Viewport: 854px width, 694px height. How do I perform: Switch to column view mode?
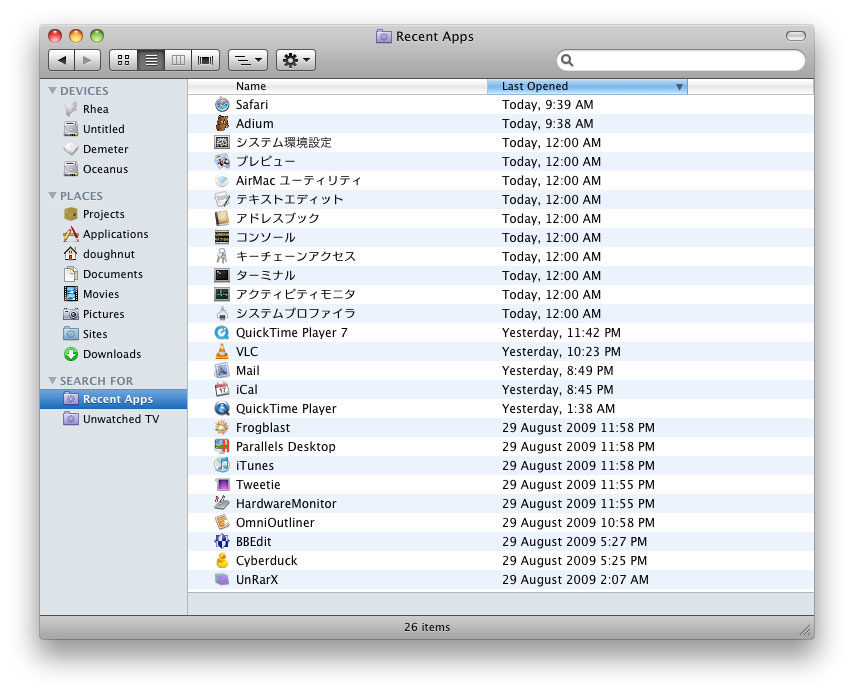click(x=179, y=60)
